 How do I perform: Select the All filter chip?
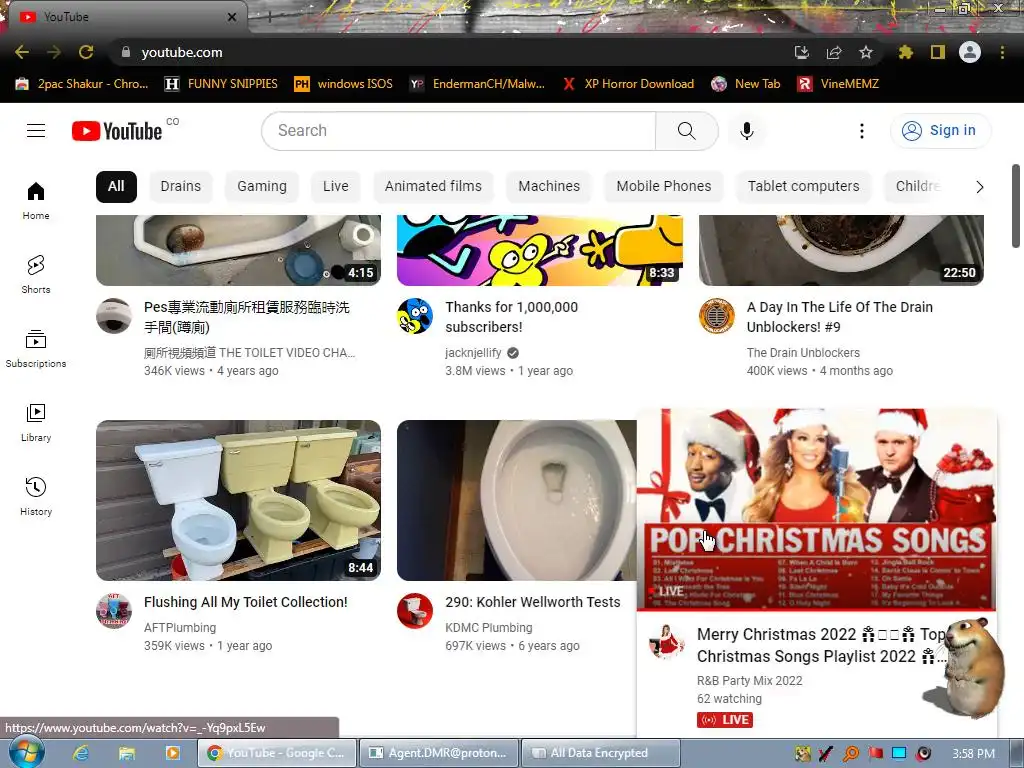click(x=116, y=187)
